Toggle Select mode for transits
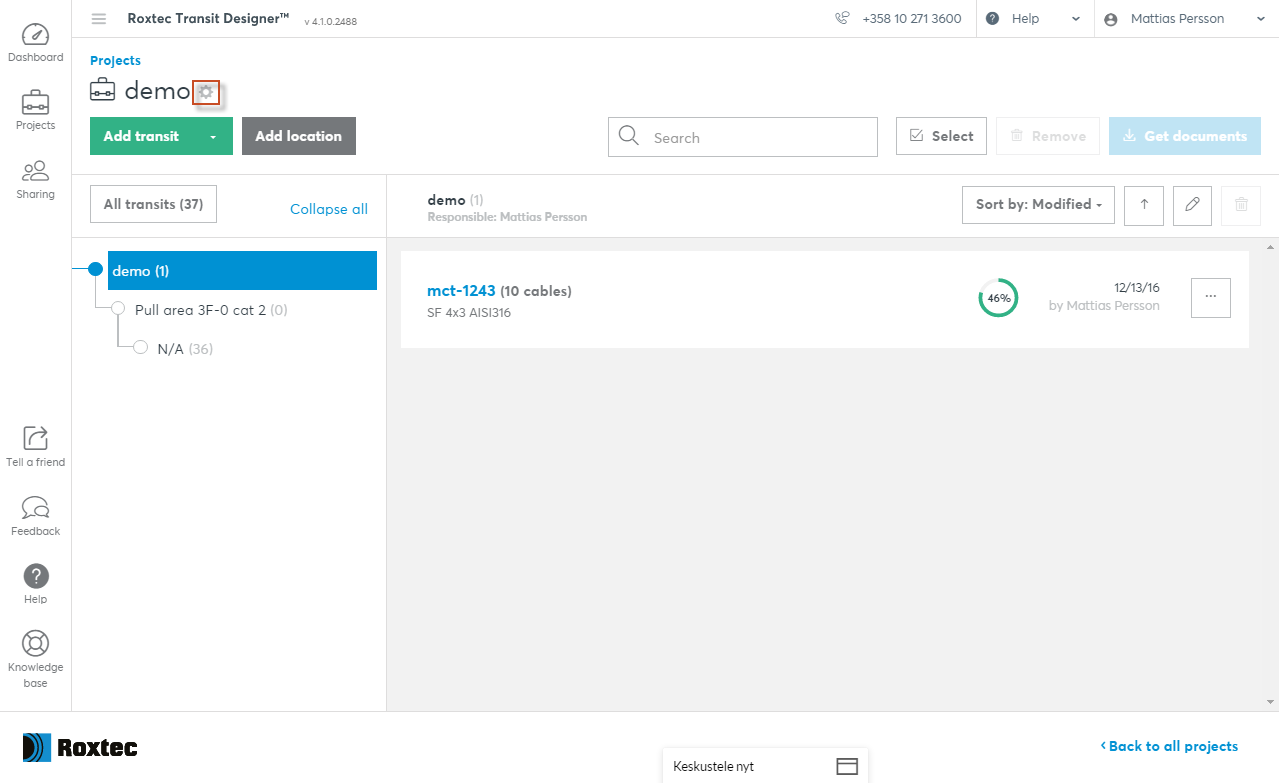 coord(941,136)
